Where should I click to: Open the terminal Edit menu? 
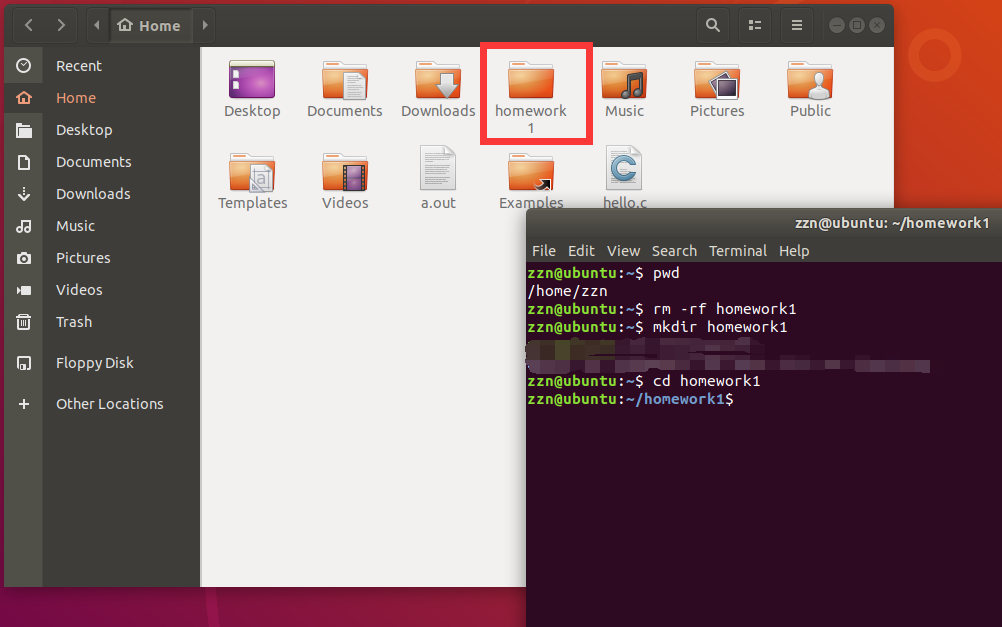pos(581,251)
